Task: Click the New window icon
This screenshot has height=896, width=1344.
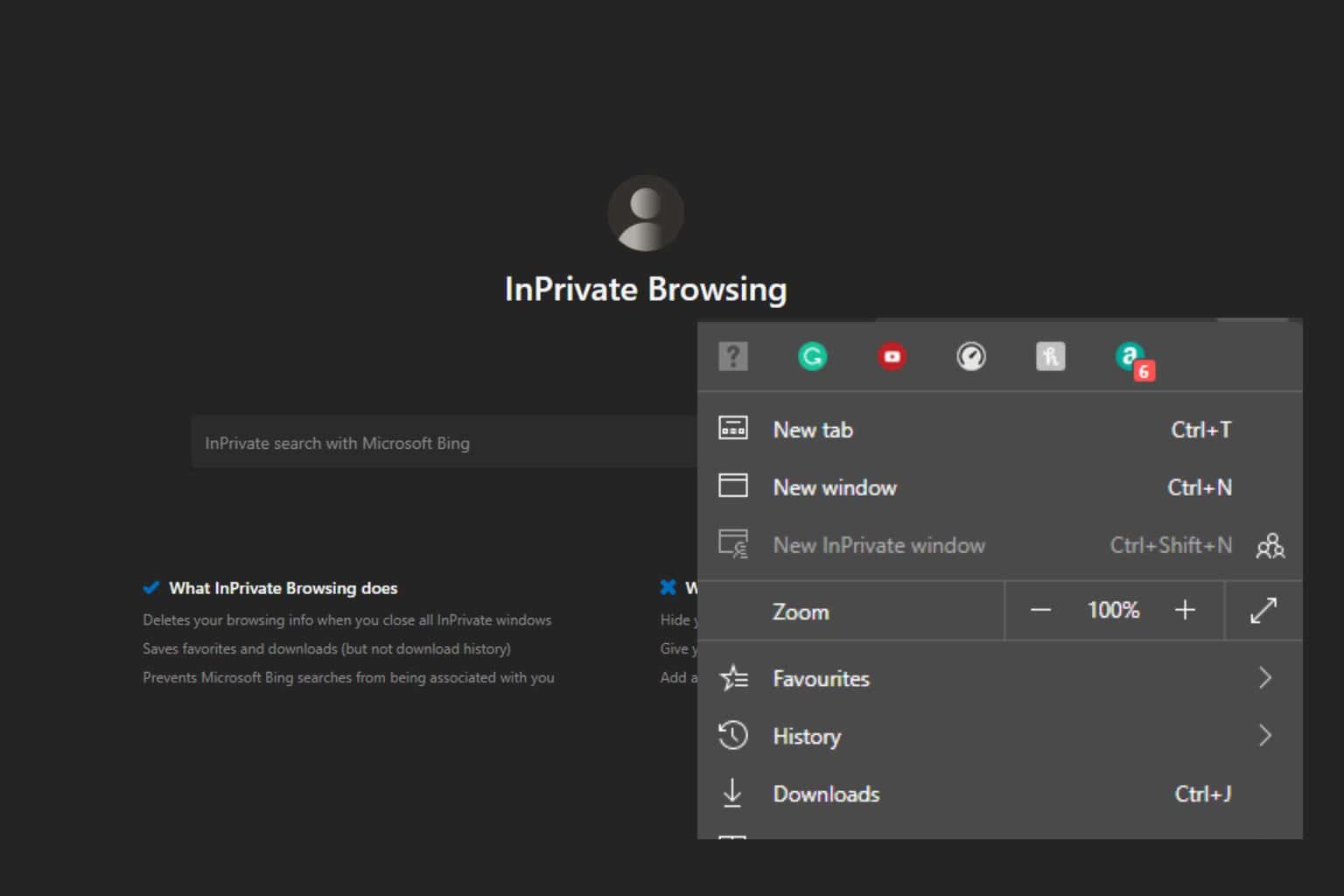Action: [x=733, y=486]
